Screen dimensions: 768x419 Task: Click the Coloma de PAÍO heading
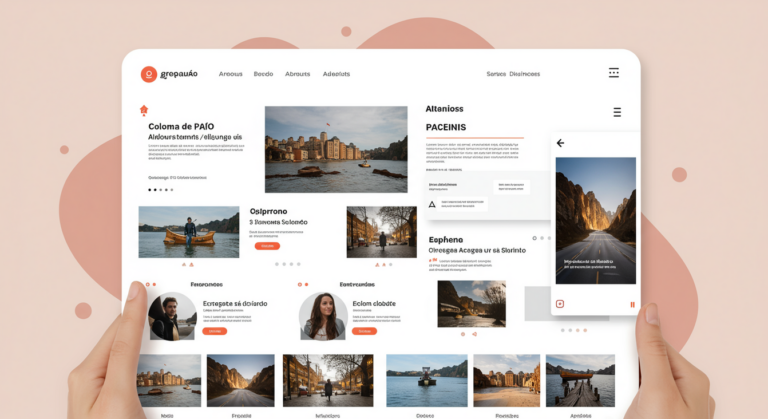181,126
